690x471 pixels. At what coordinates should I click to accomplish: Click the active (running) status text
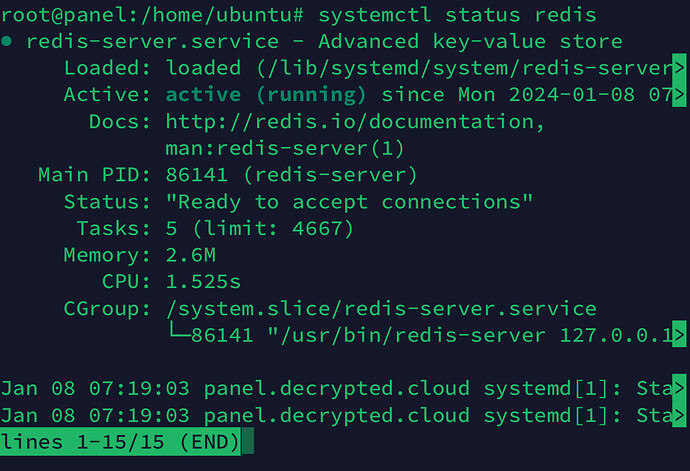265,95
